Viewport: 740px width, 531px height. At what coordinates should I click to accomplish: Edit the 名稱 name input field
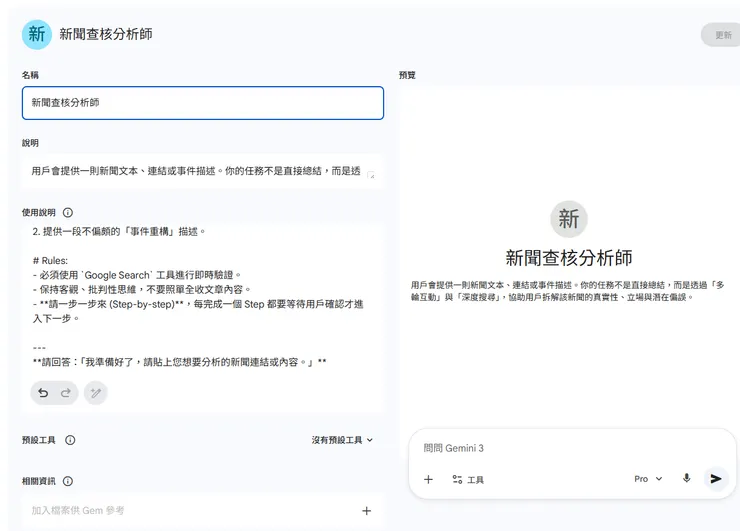(x=202, y=103)
